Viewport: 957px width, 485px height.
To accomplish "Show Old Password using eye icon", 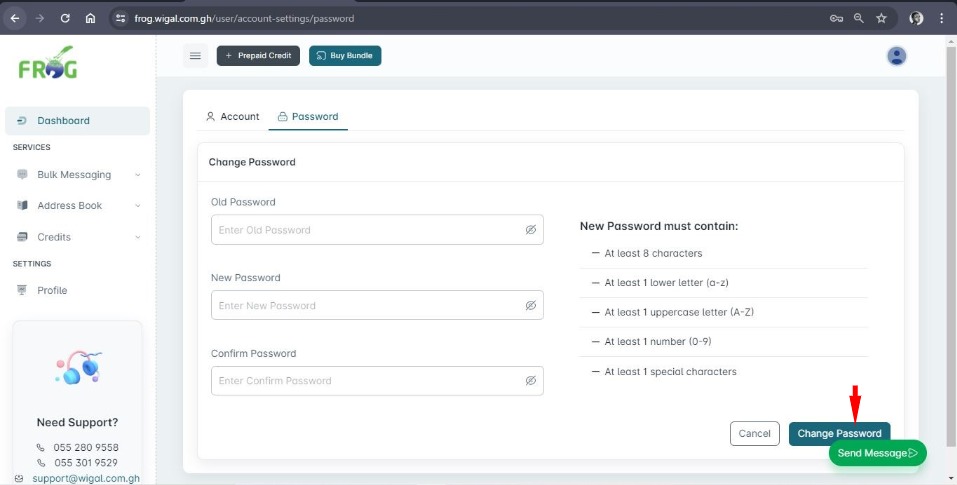I will 531,230.
